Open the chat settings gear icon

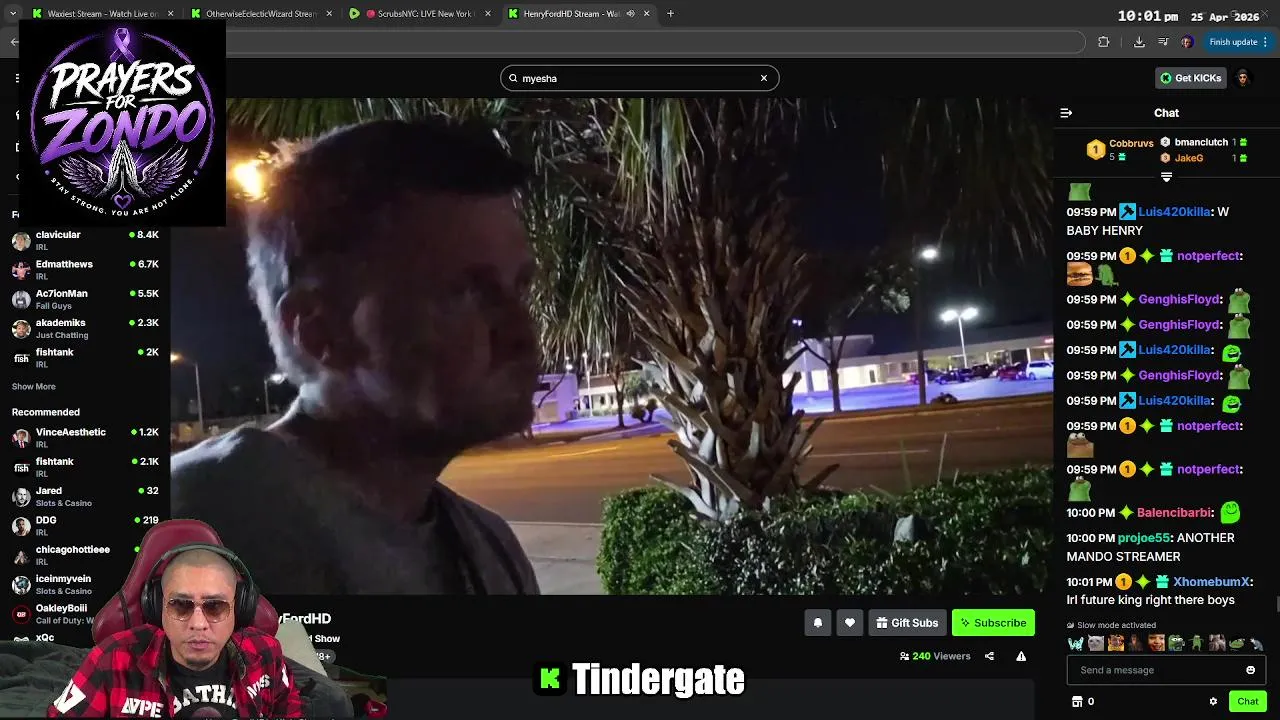click(1213, 701)
